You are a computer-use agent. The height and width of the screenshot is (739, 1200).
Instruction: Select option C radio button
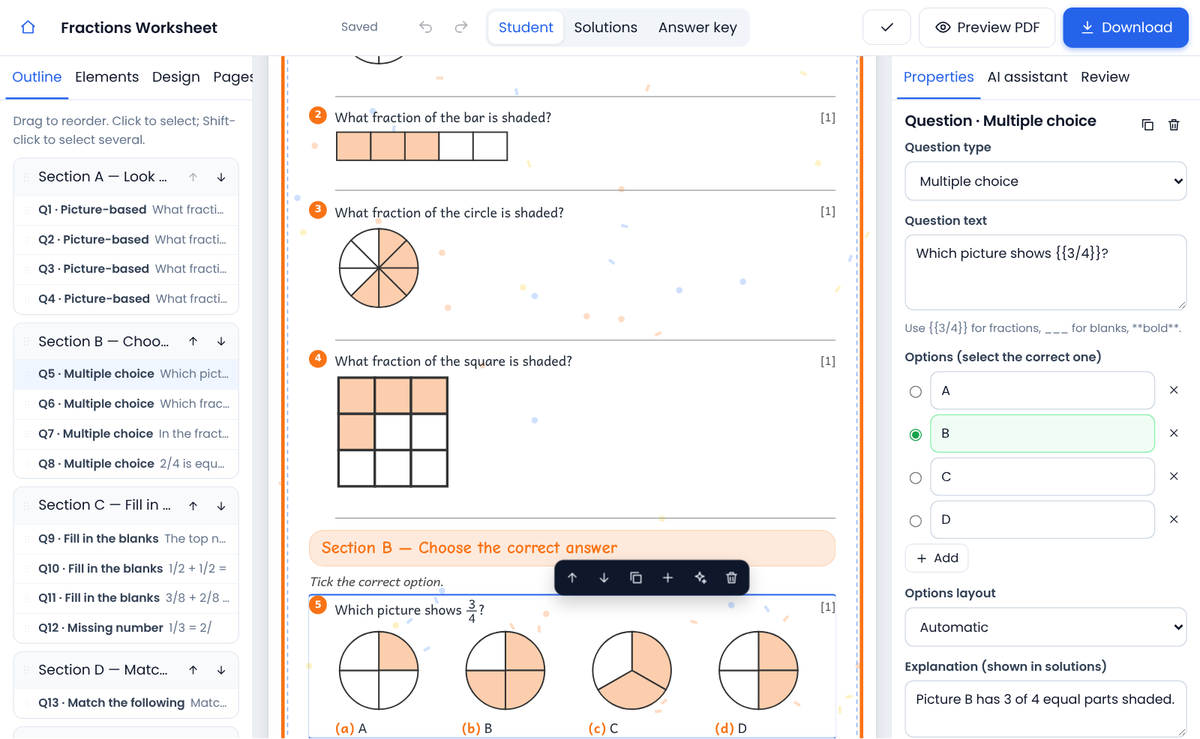[x=915, y=478]
